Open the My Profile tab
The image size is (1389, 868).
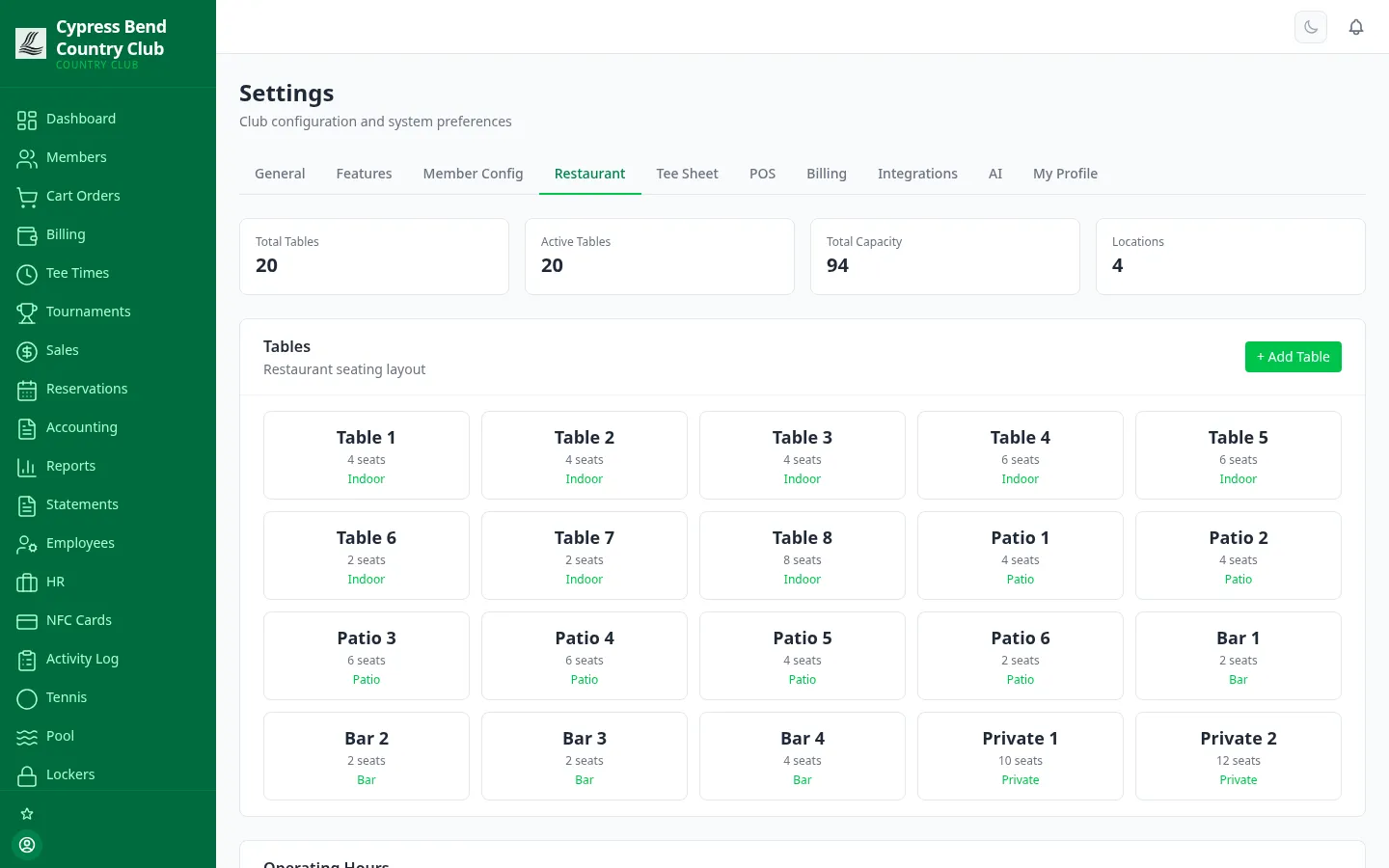(x=1065, y=174)
